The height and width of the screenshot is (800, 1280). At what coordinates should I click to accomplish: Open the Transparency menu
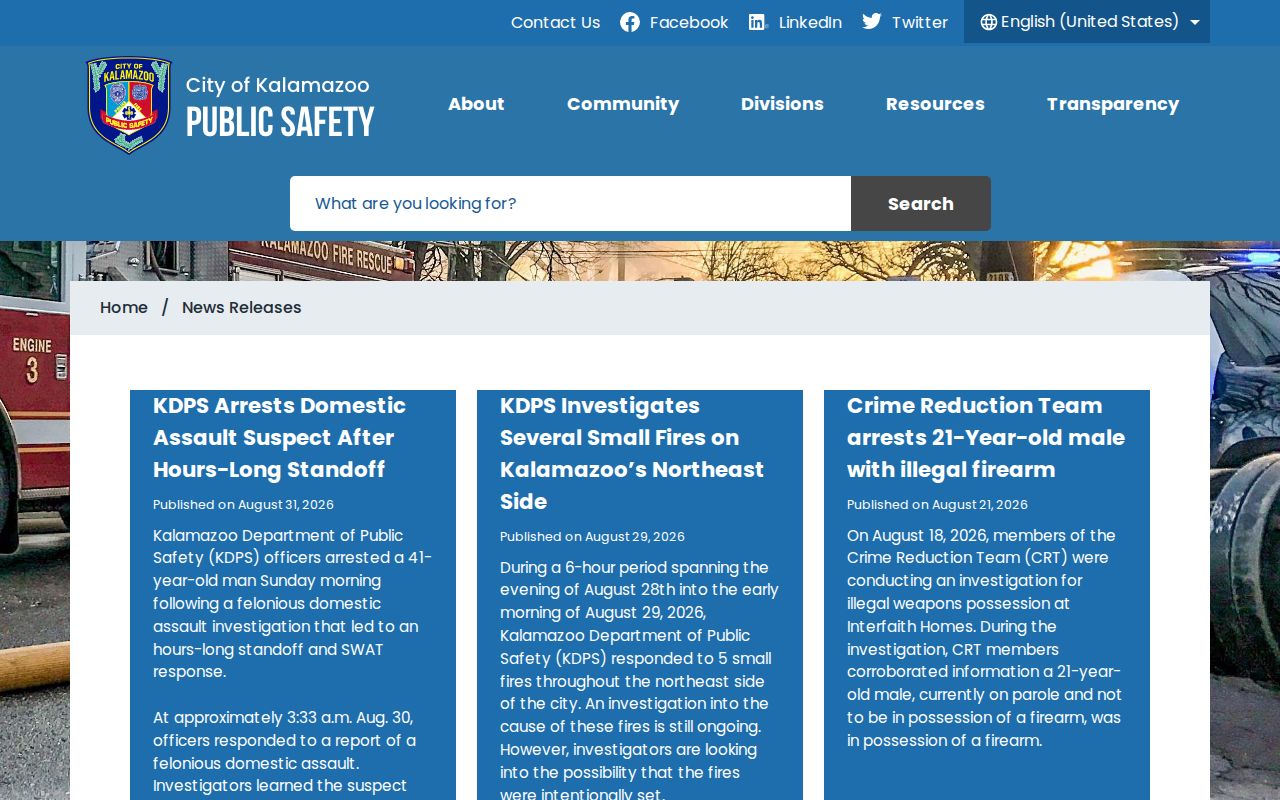(1113, 104)
